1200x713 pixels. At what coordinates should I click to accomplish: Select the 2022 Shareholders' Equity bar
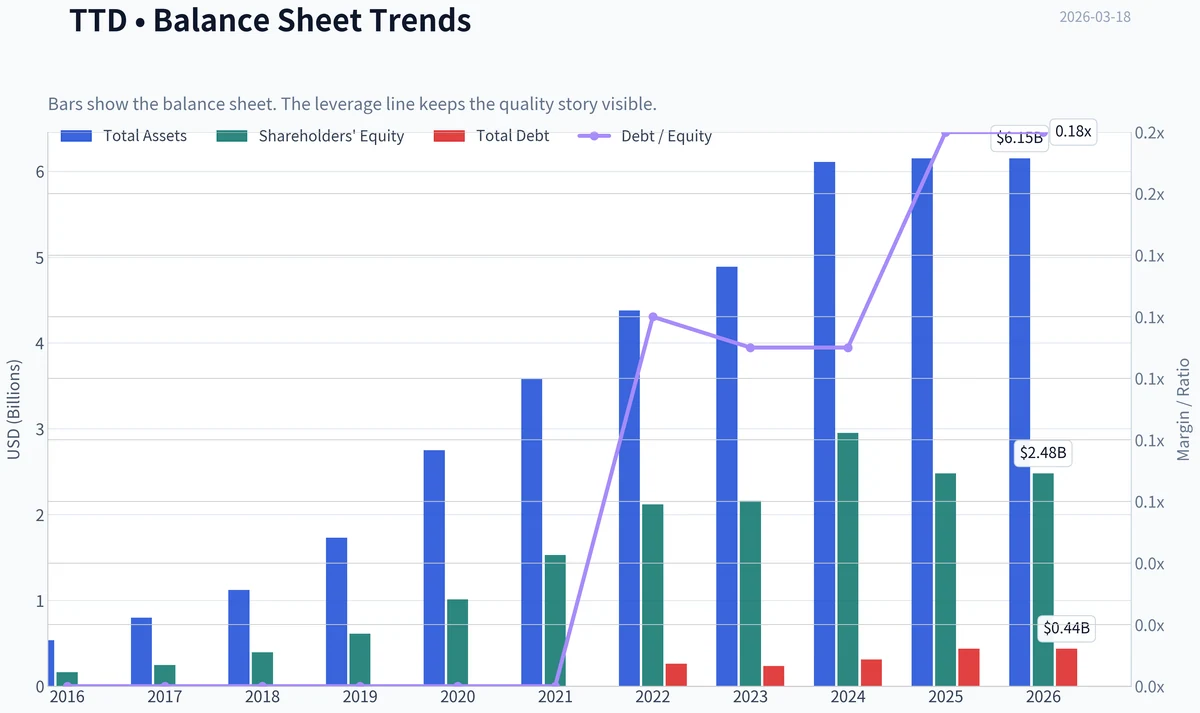(652, 595)
